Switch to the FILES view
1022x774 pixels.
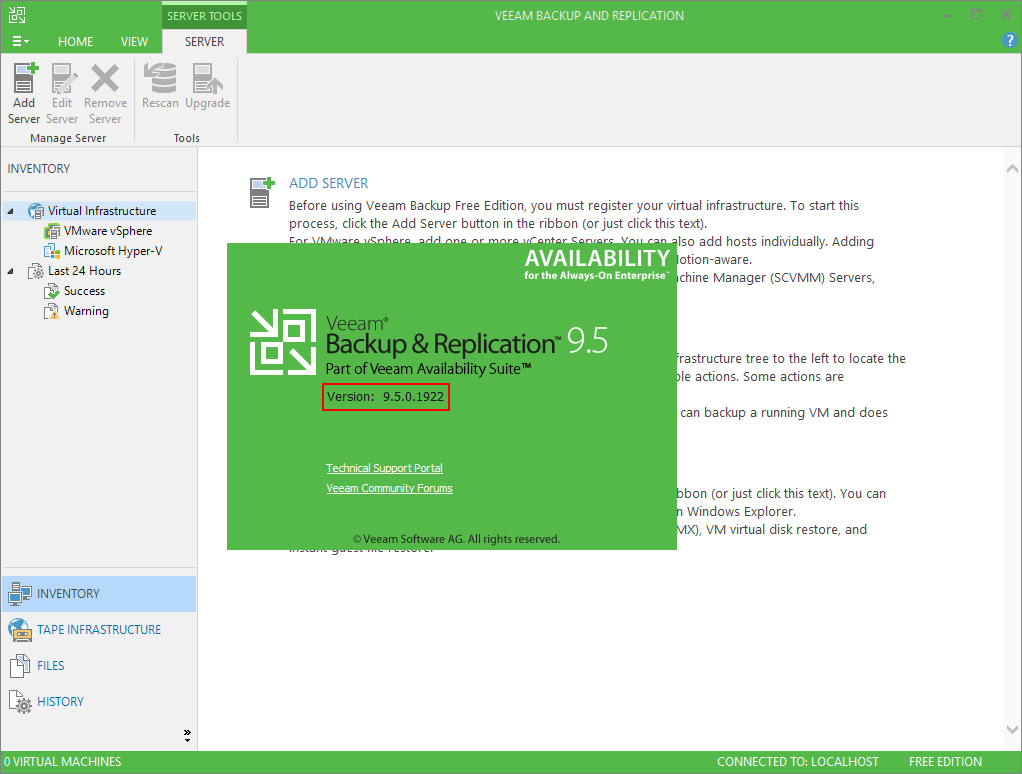(99, 665)
